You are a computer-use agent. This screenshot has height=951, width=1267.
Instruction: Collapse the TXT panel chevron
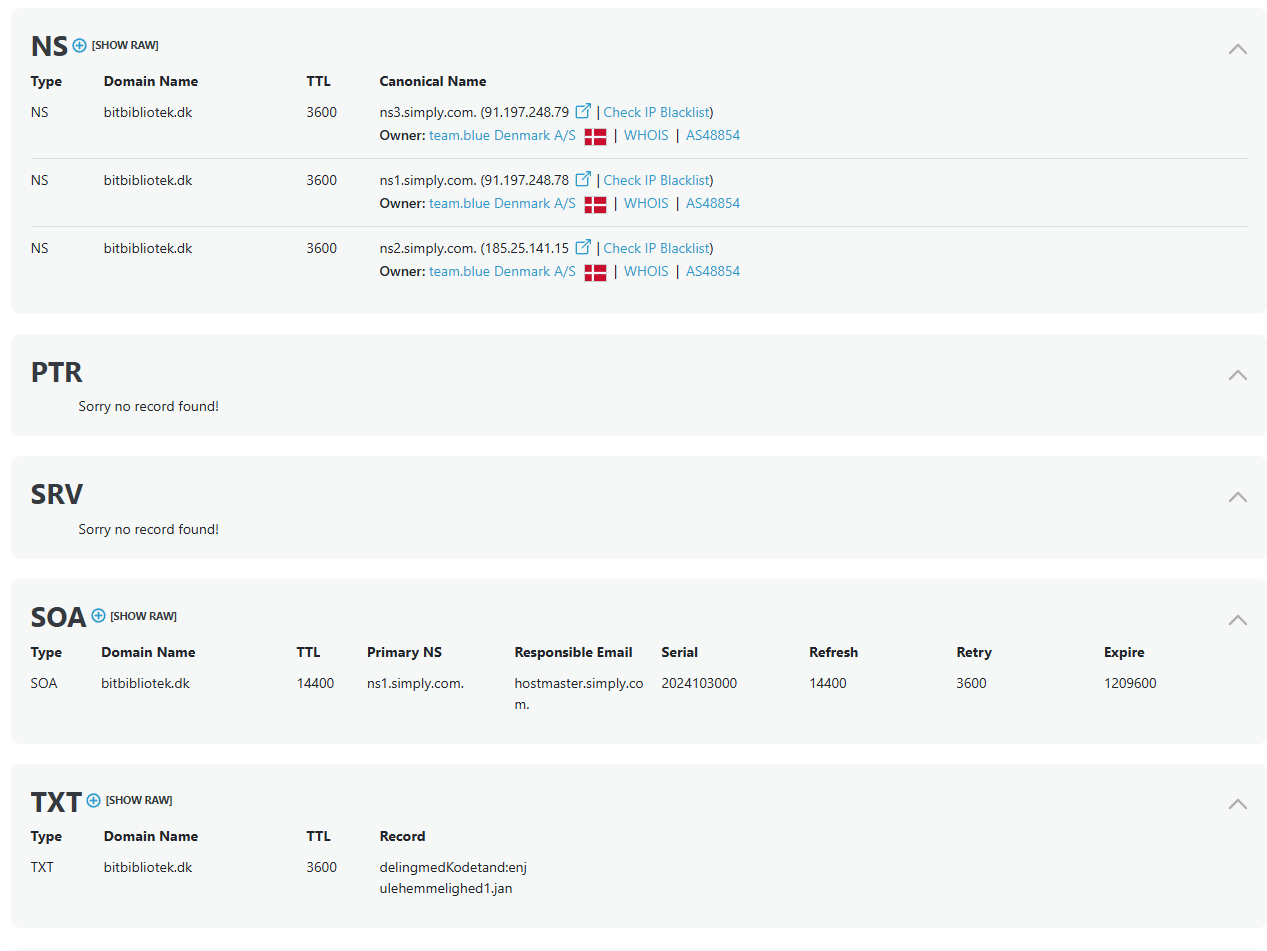click(1237, 804)
